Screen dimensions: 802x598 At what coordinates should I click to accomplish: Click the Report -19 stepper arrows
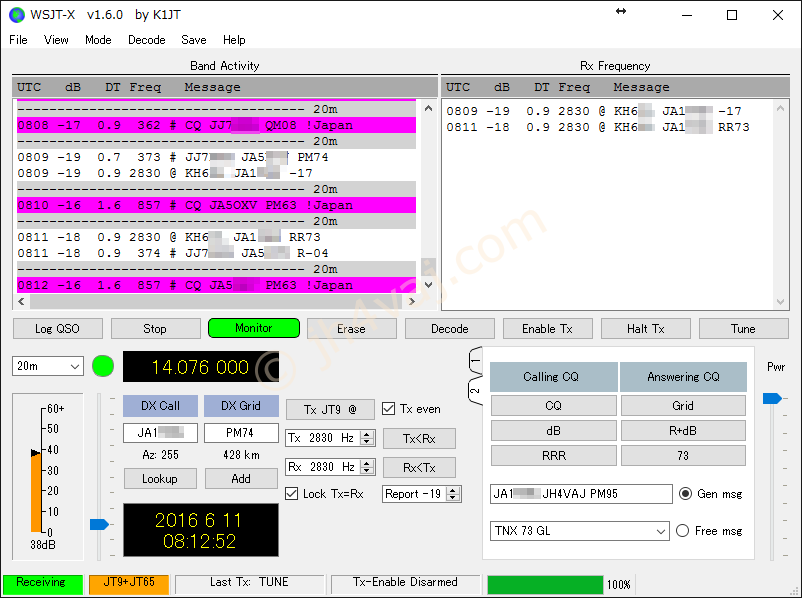pyautogui.click(x=453, y=494)
